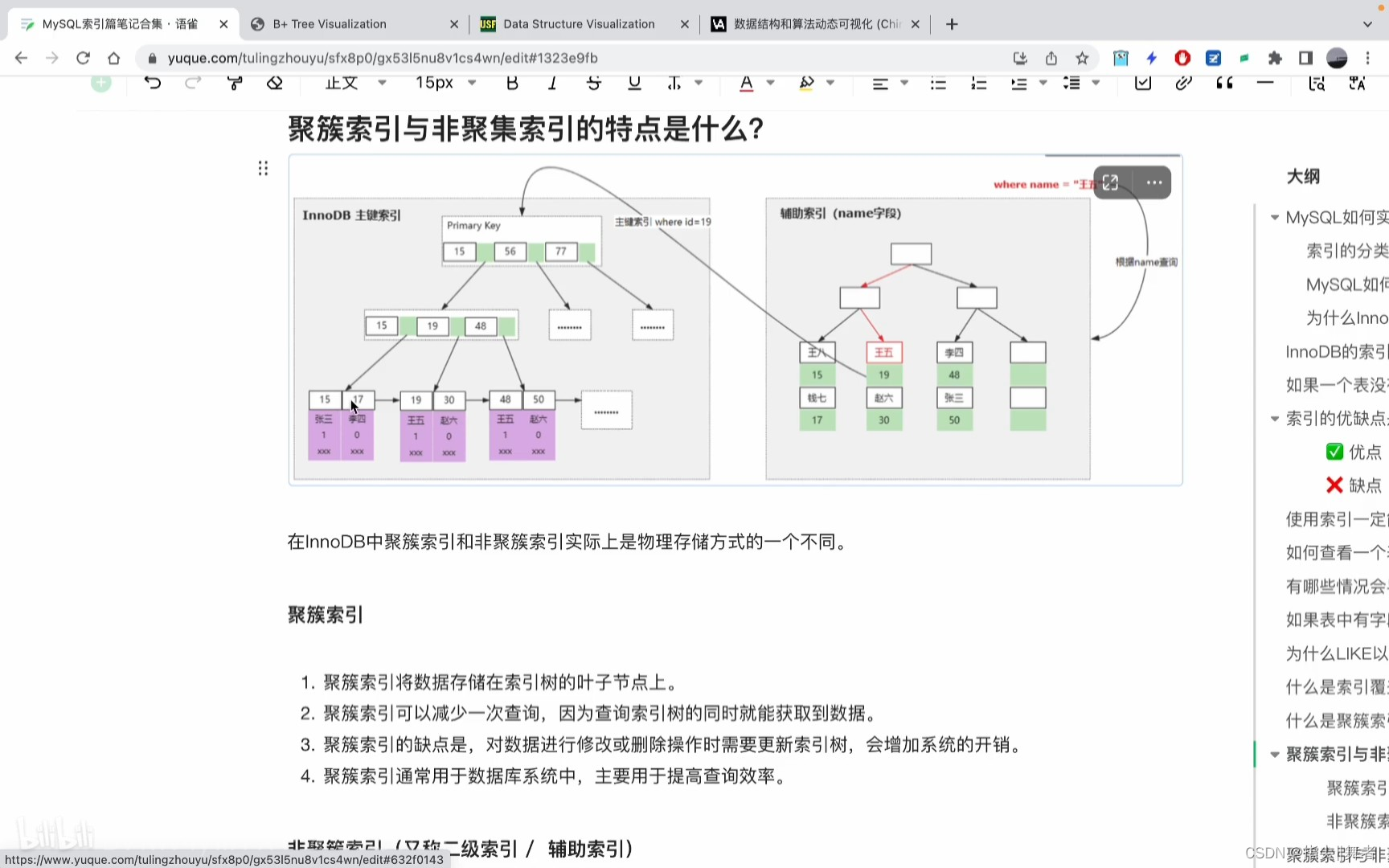Close the B+ Tree Visualization tab

point(454,24)
